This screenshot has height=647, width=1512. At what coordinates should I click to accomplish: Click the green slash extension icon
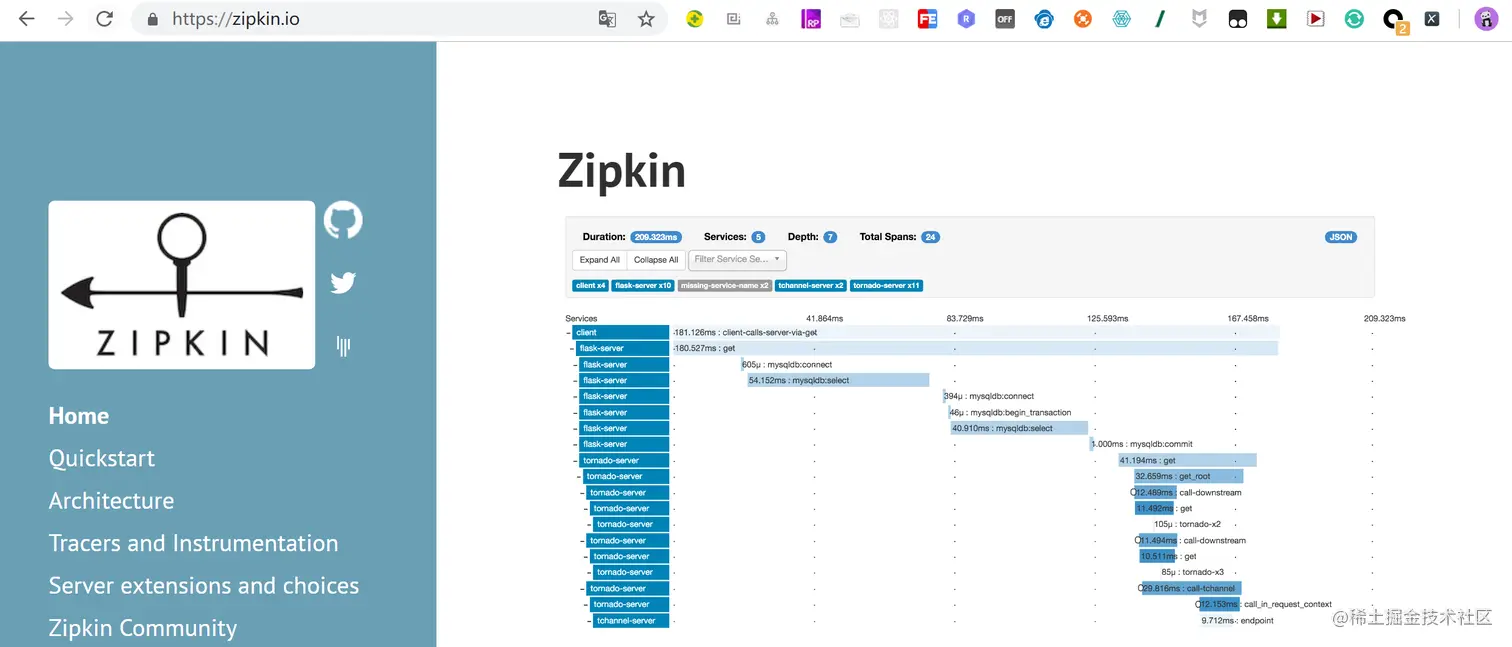coord(1160,19)
